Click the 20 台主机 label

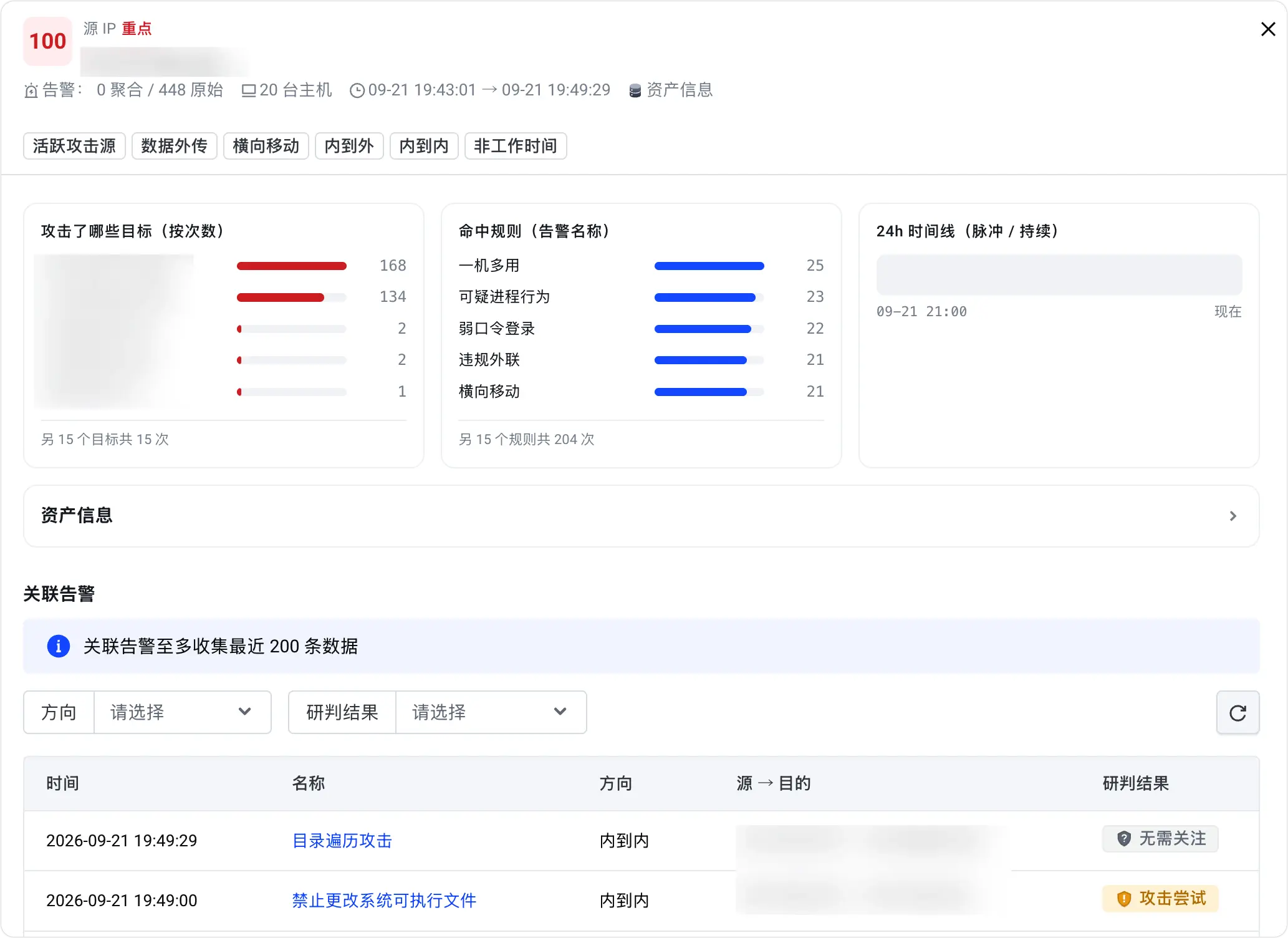click(296, 90)
